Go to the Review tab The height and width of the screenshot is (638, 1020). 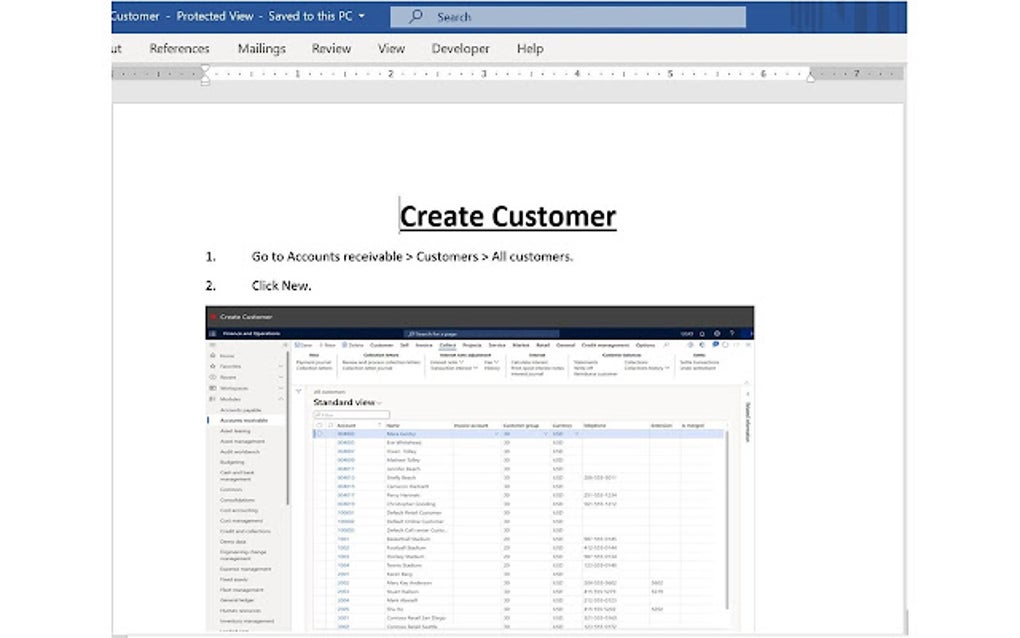(x=331, y=48)
